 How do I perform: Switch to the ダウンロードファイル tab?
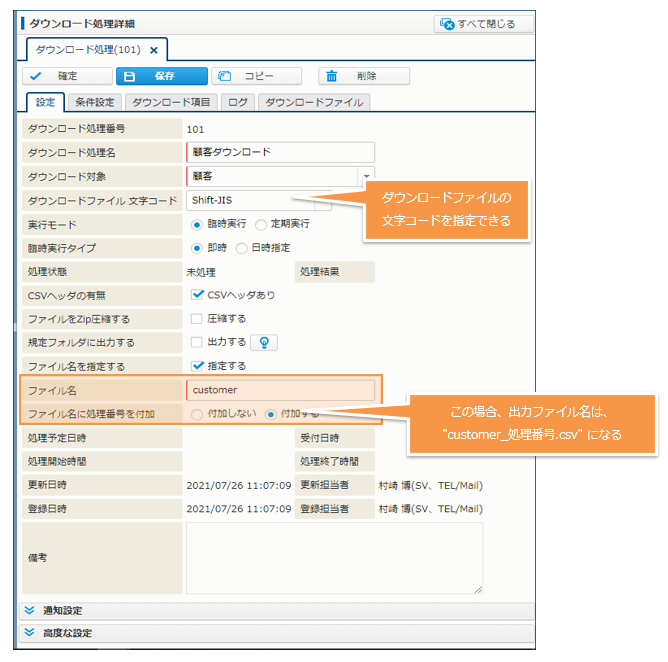tap(313, 102)
